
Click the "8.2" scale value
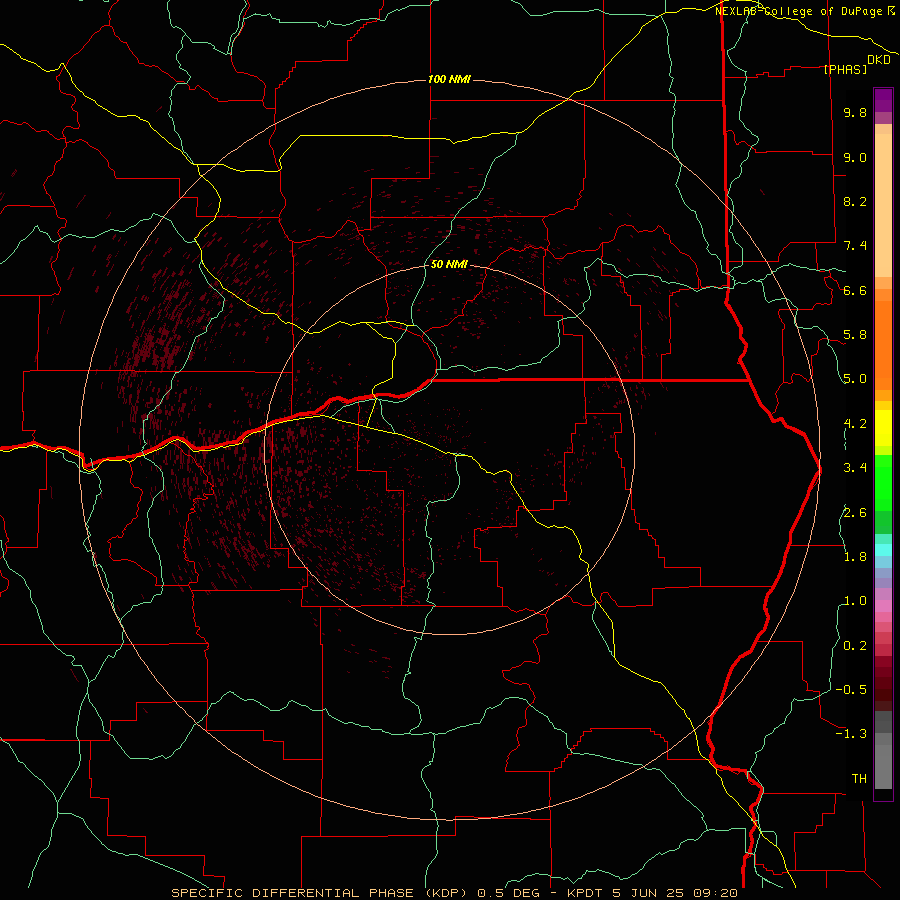point(855,201)
